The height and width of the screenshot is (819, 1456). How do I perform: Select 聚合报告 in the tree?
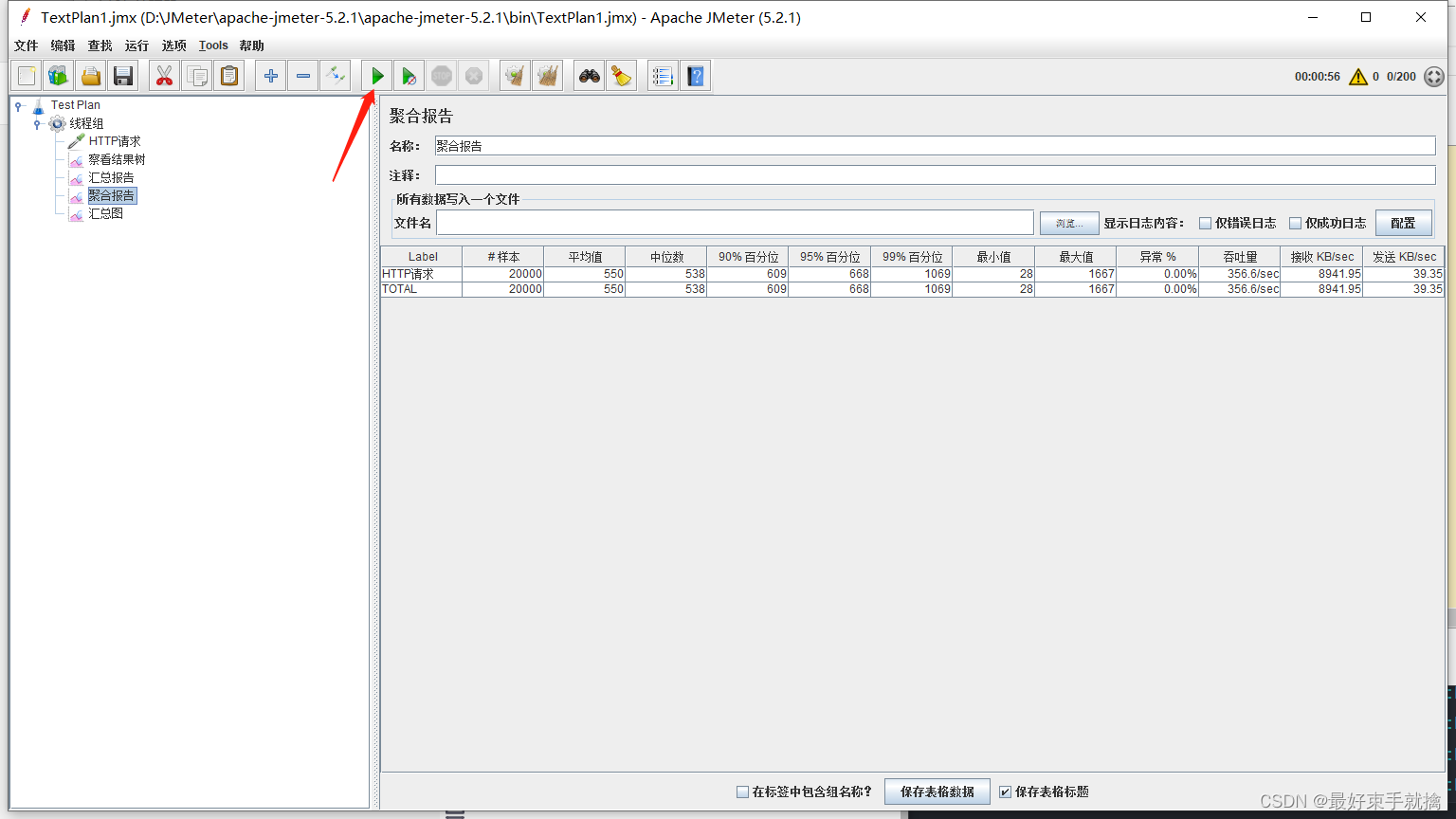click(111, 195)
